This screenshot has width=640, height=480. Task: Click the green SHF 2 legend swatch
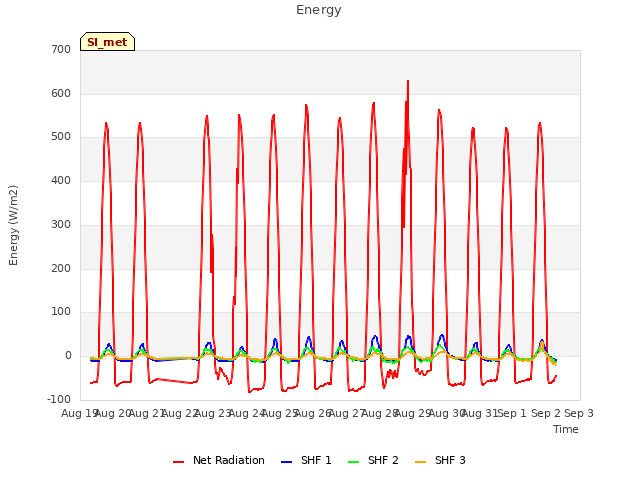point(353,462)
